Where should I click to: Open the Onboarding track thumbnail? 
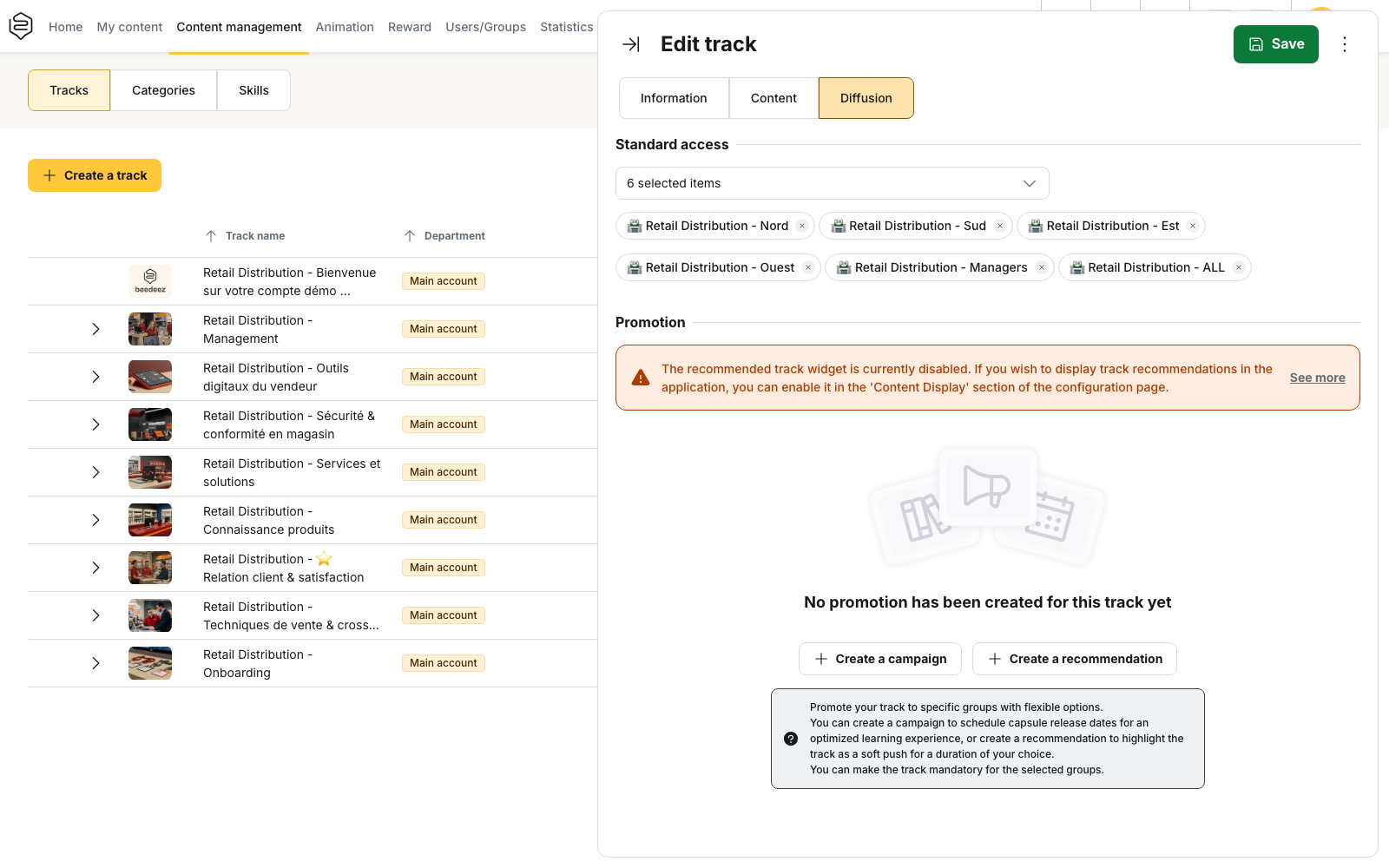click(150, 663)
